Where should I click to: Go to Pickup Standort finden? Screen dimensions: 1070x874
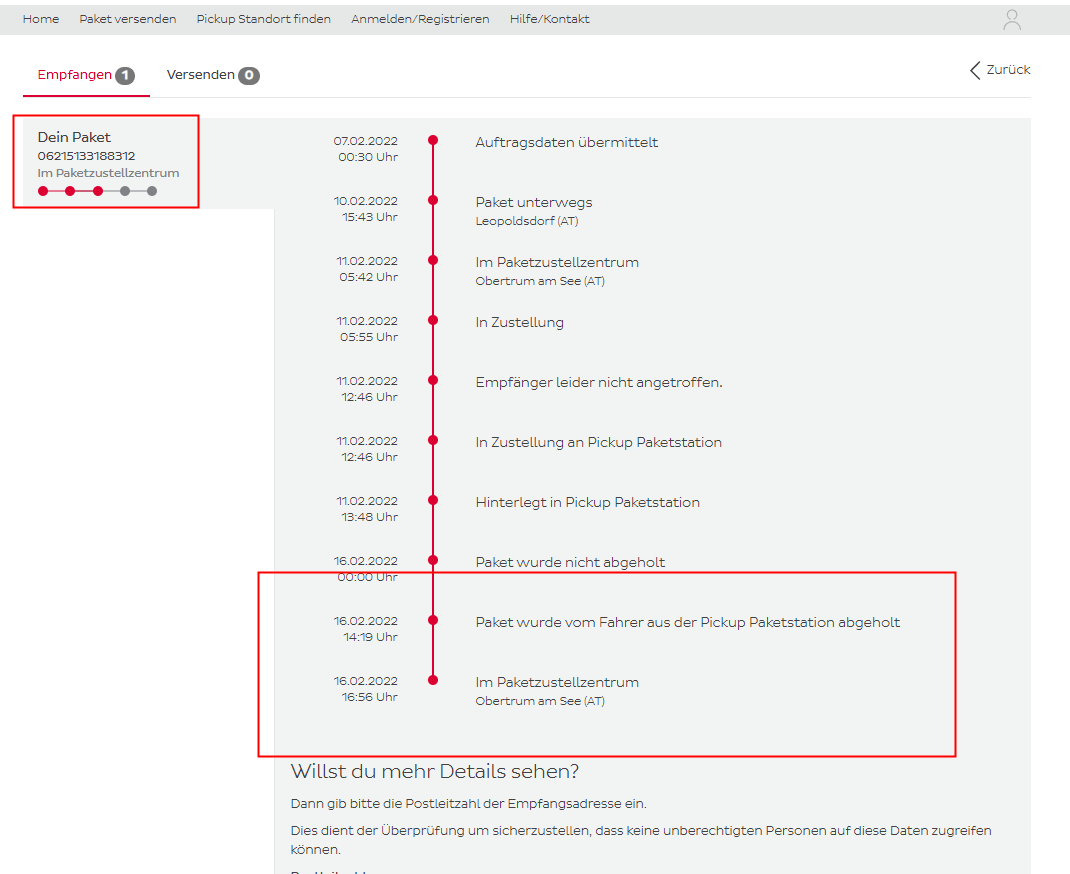pos(263,19)
